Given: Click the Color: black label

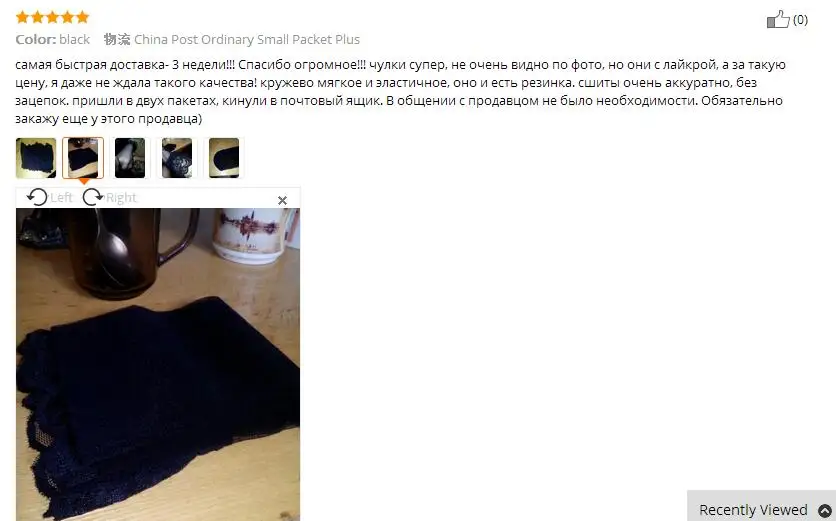Looking at the screenshot, I should tap(53, 39).
